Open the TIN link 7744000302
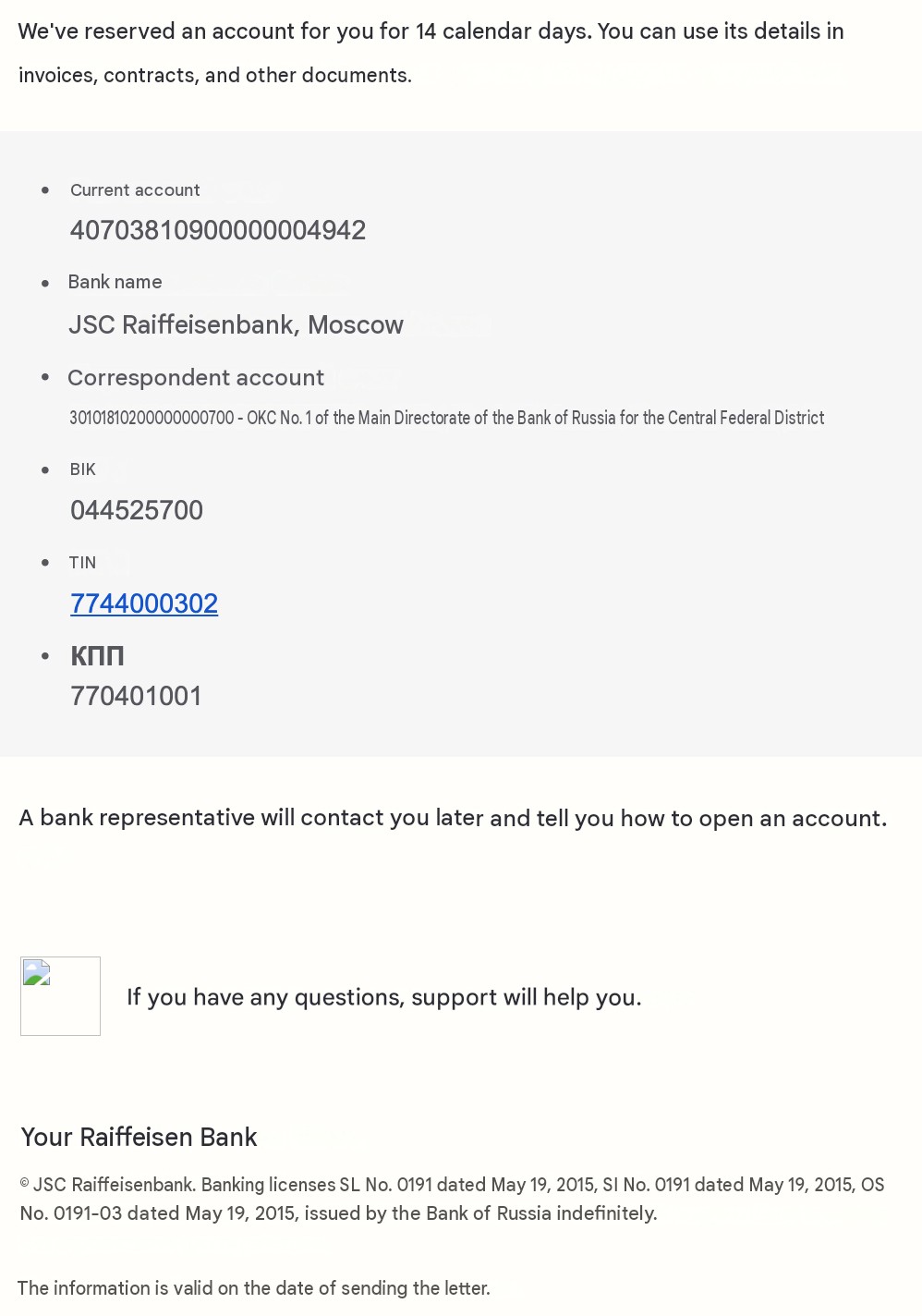The width and height of the screenshot is (922, 1316). [x=144, y=603]
